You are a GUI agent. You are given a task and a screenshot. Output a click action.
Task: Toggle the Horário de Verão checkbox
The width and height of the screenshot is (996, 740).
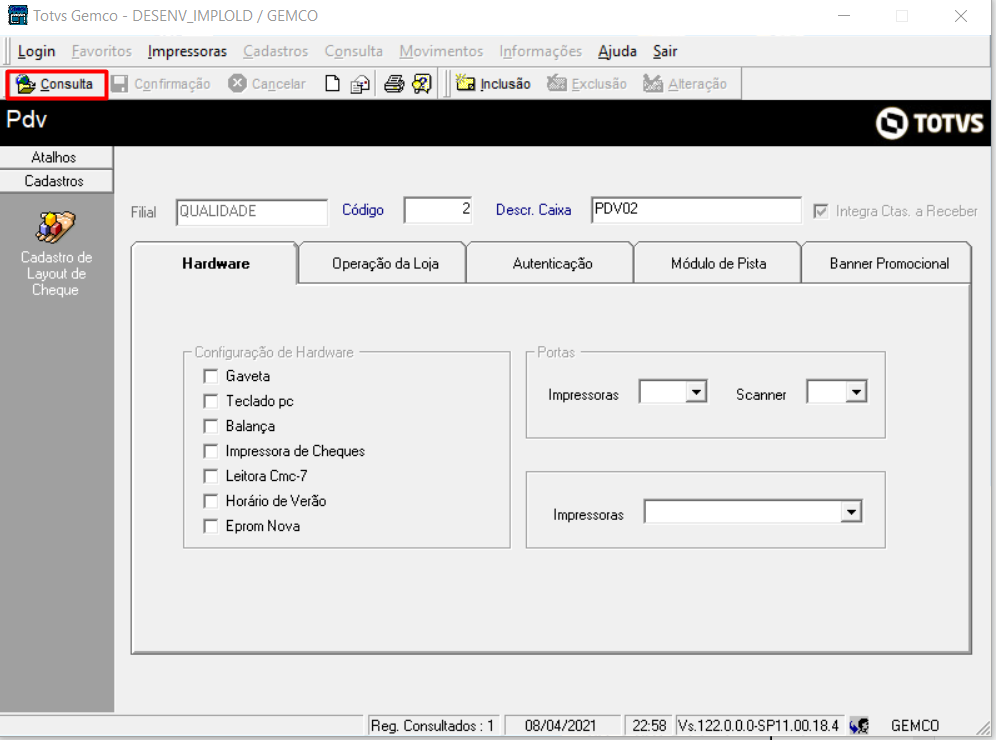(x=210, y=501)
